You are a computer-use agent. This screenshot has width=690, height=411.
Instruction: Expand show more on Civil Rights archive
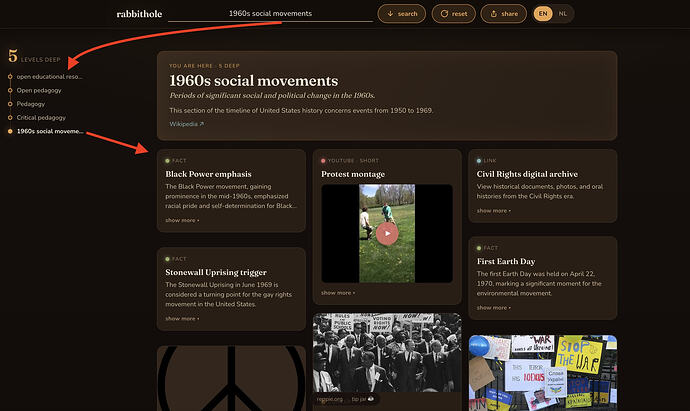(x=494, y=211)
